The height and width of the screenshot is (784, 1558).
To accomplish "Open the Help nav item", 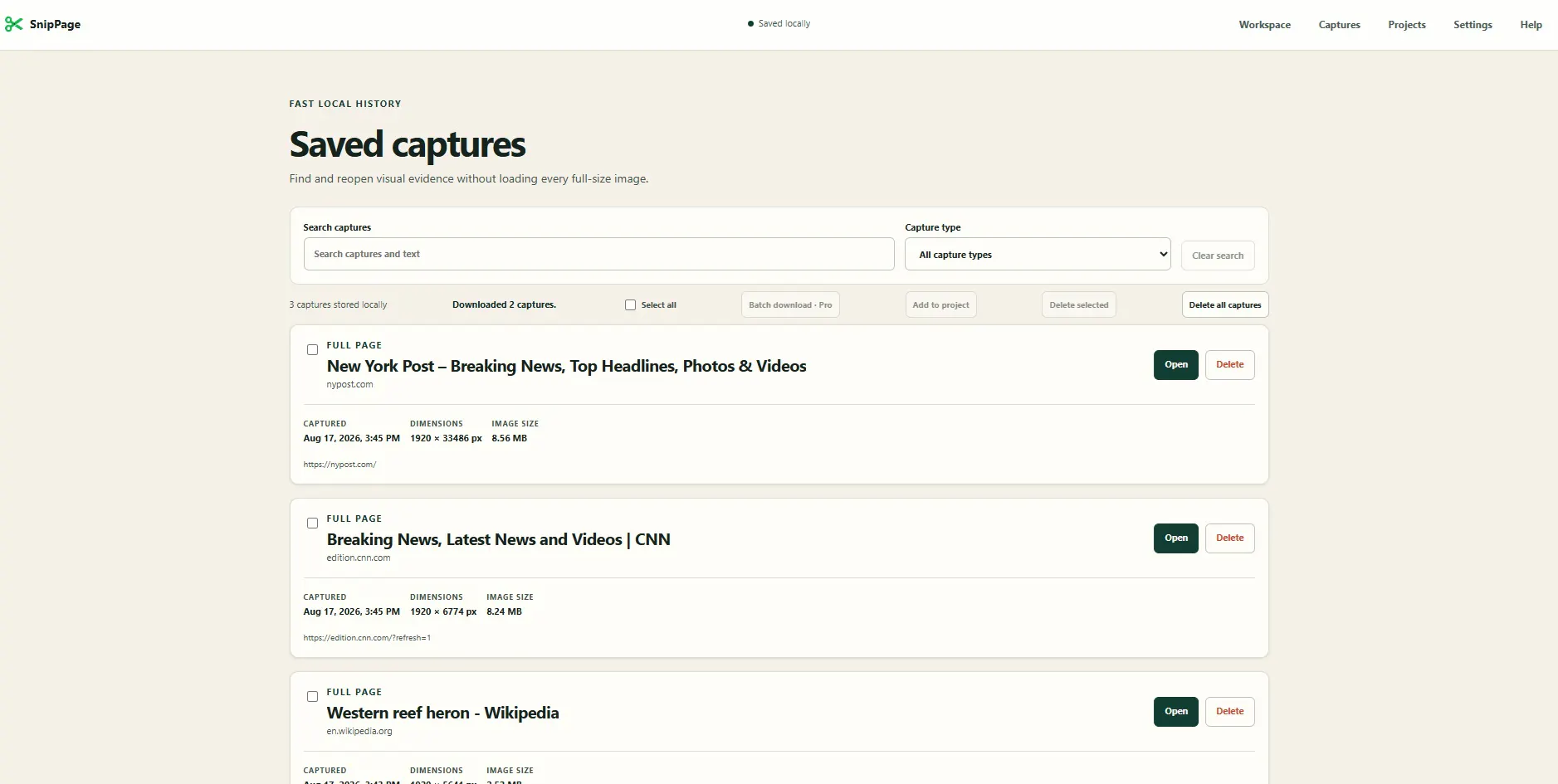I will [1531, 25].
